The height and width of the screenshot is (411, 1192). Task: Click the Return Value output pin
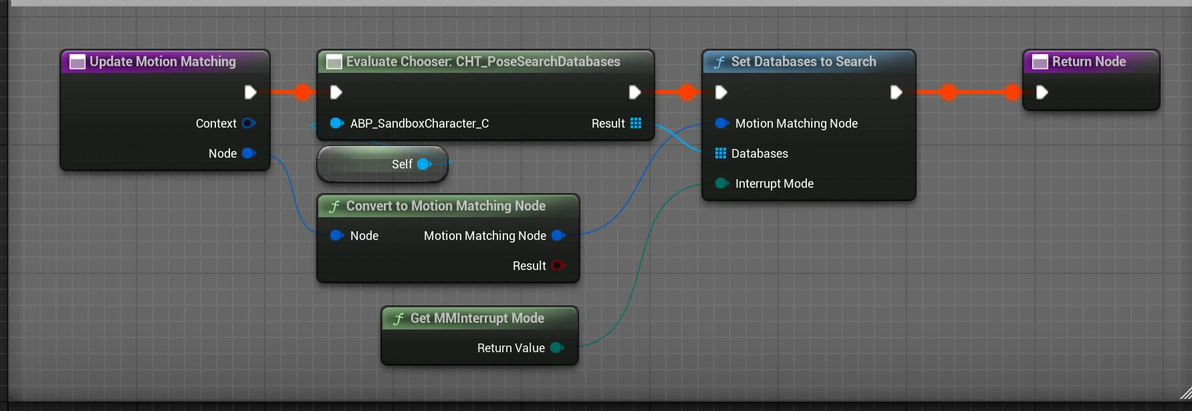tap(556, 348)
